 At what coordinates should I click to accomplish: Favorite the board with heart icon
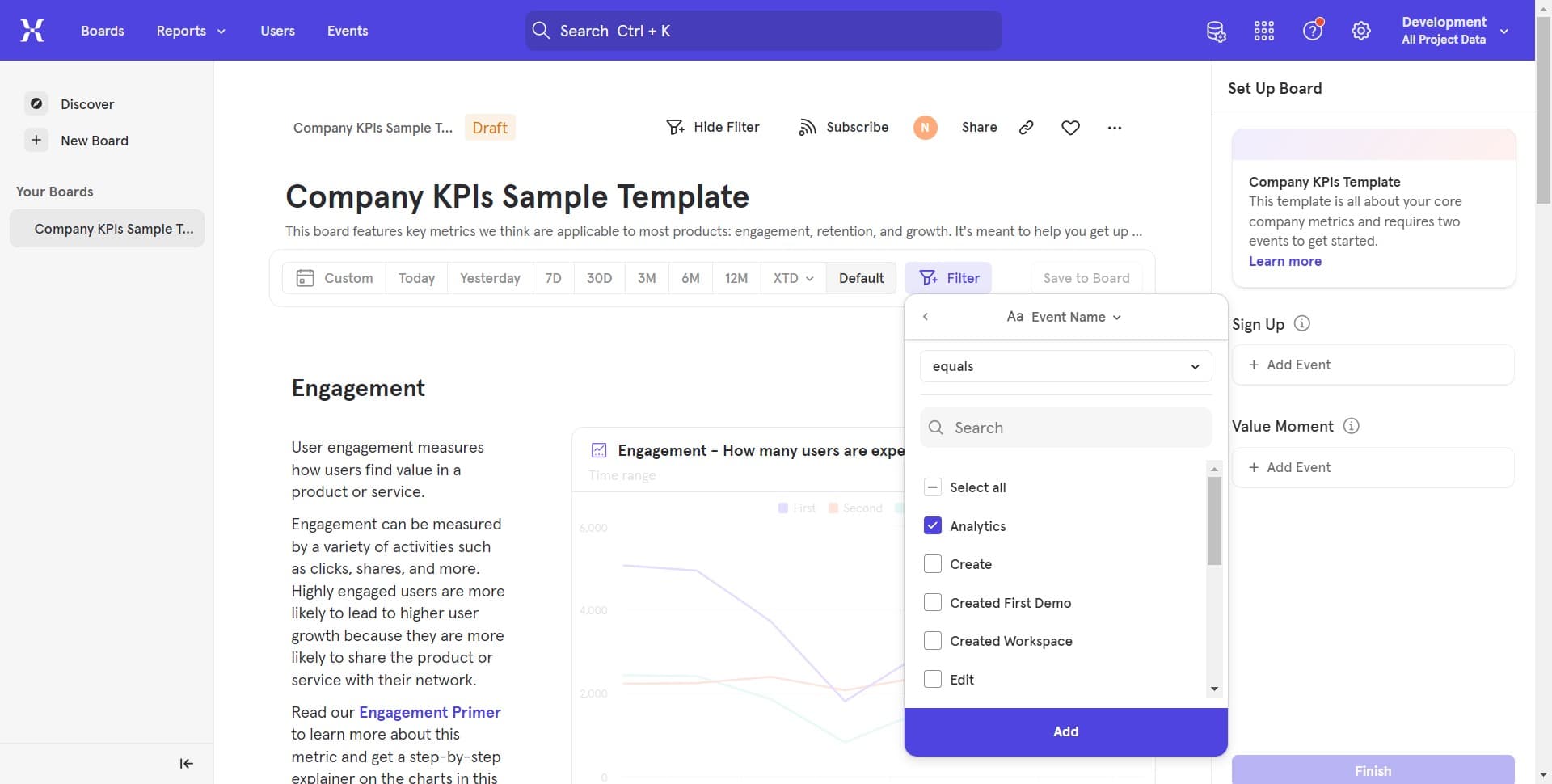(x=1070, y=127)
